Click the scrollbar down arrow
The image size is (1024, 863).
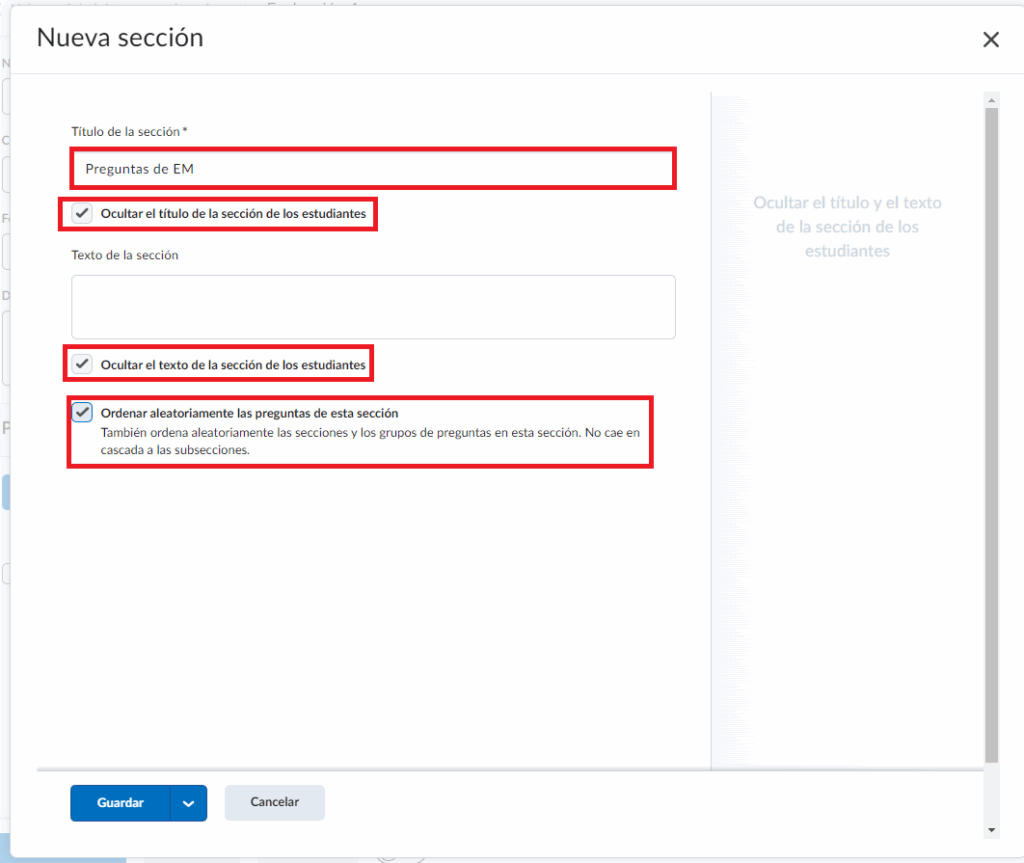pyautogui.click(x=991, y=829)
